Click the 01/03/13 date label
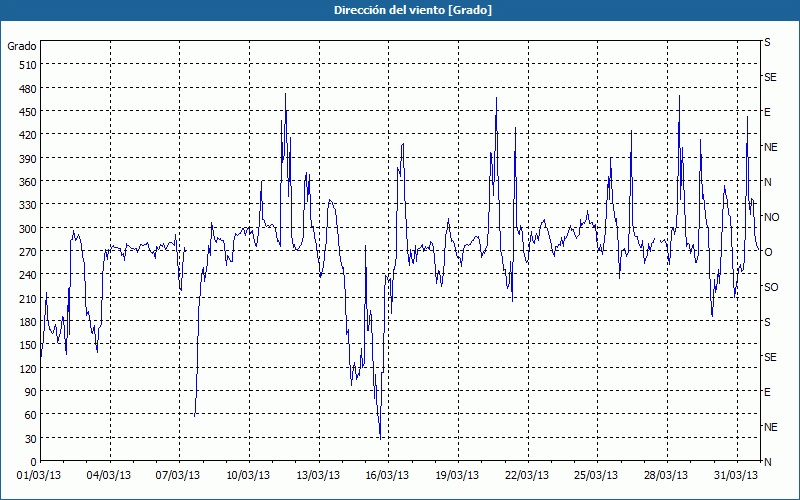This screenshot has height=500, width=800. (x=39, y=475)
